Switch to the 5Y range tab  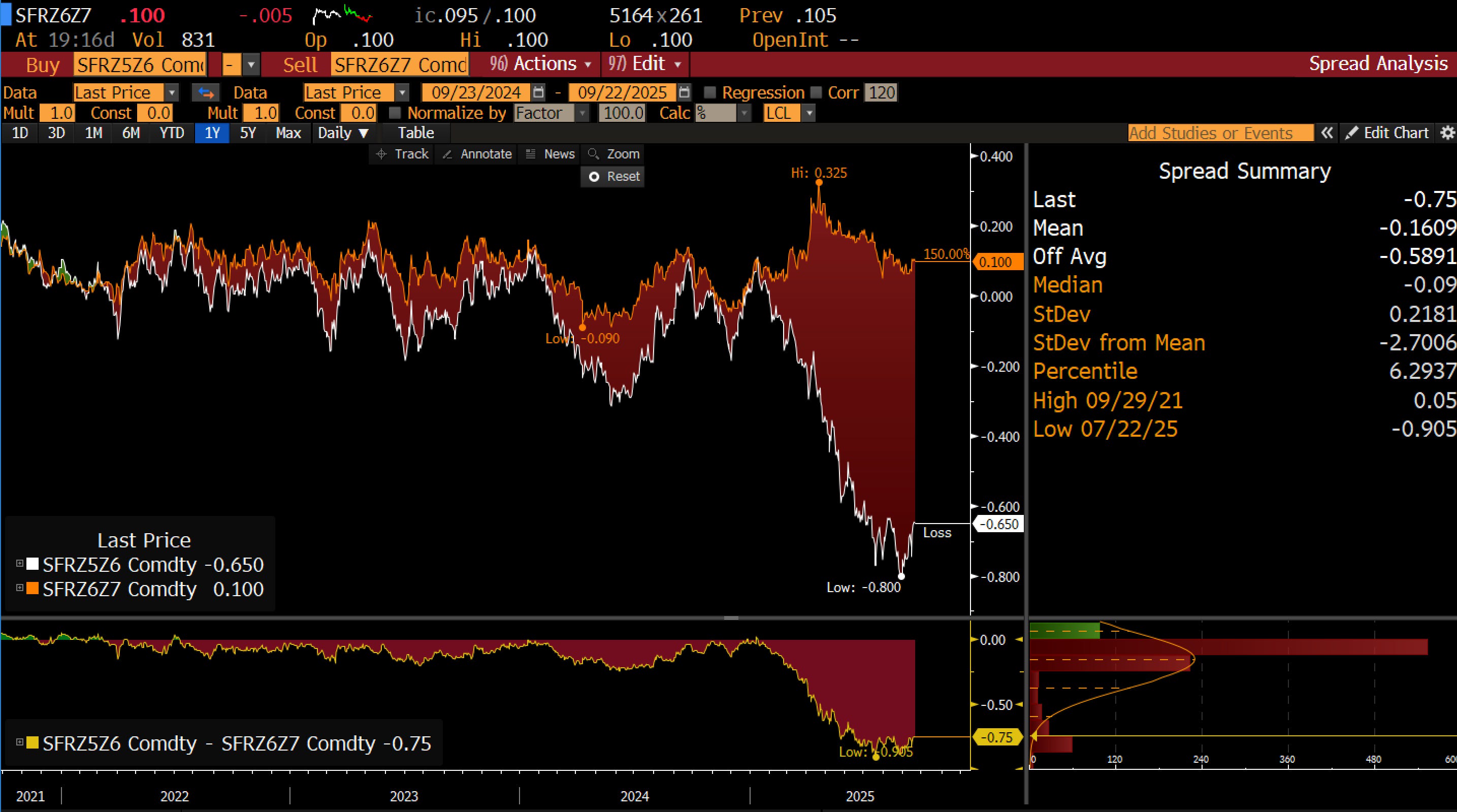[248, 133]
